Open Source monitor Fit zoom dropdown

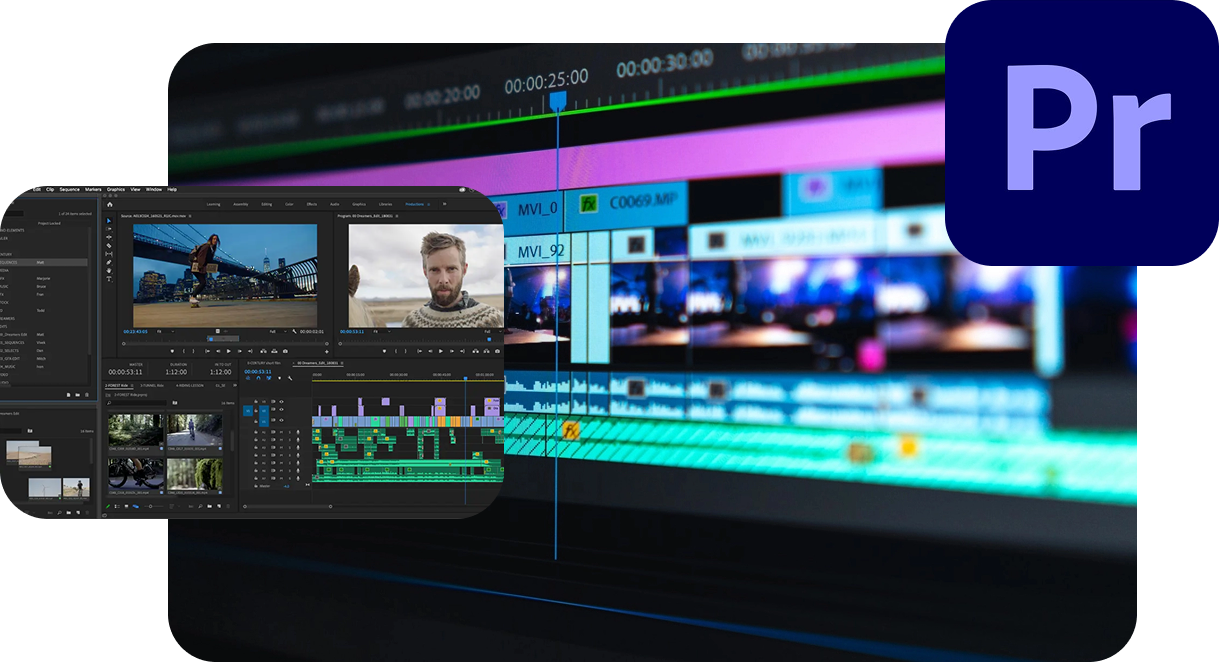point(166,331)
